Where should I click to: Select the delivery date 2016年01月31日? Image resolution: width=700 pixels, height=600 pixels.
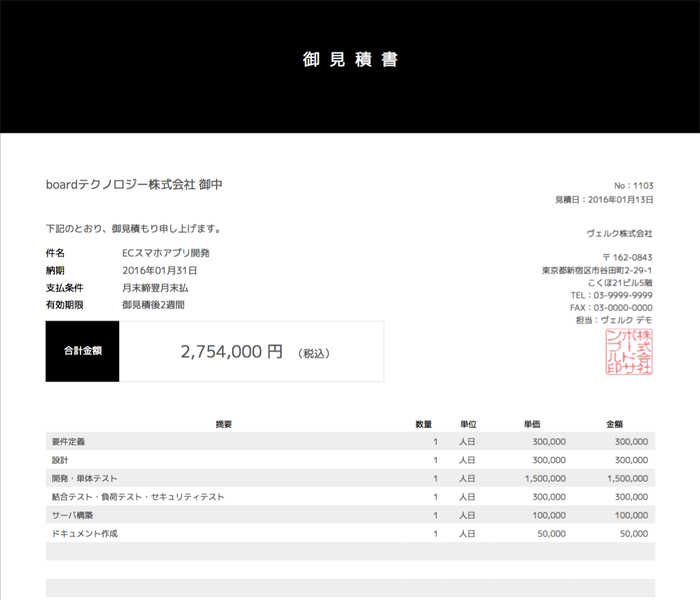tap(159, 271)
